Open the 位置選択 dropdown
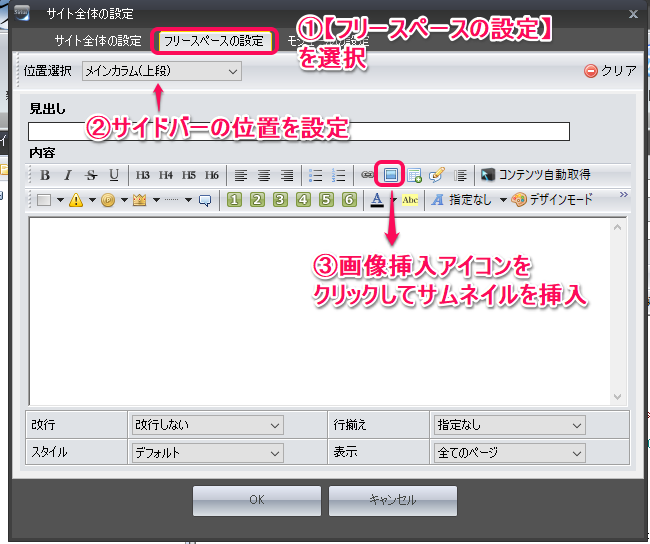 point(161,71)
